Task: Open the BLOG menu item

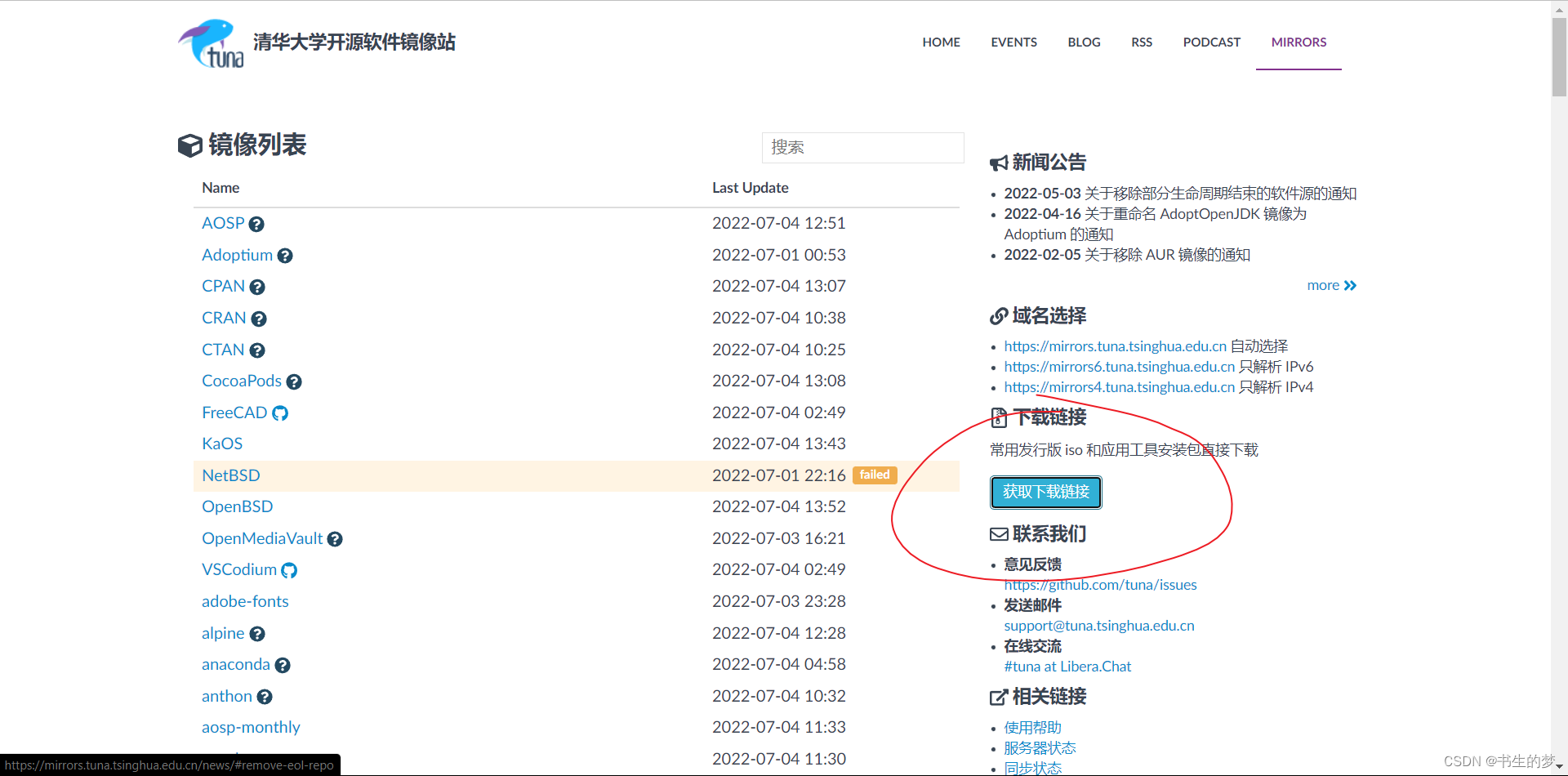Action: [1084, 42]
